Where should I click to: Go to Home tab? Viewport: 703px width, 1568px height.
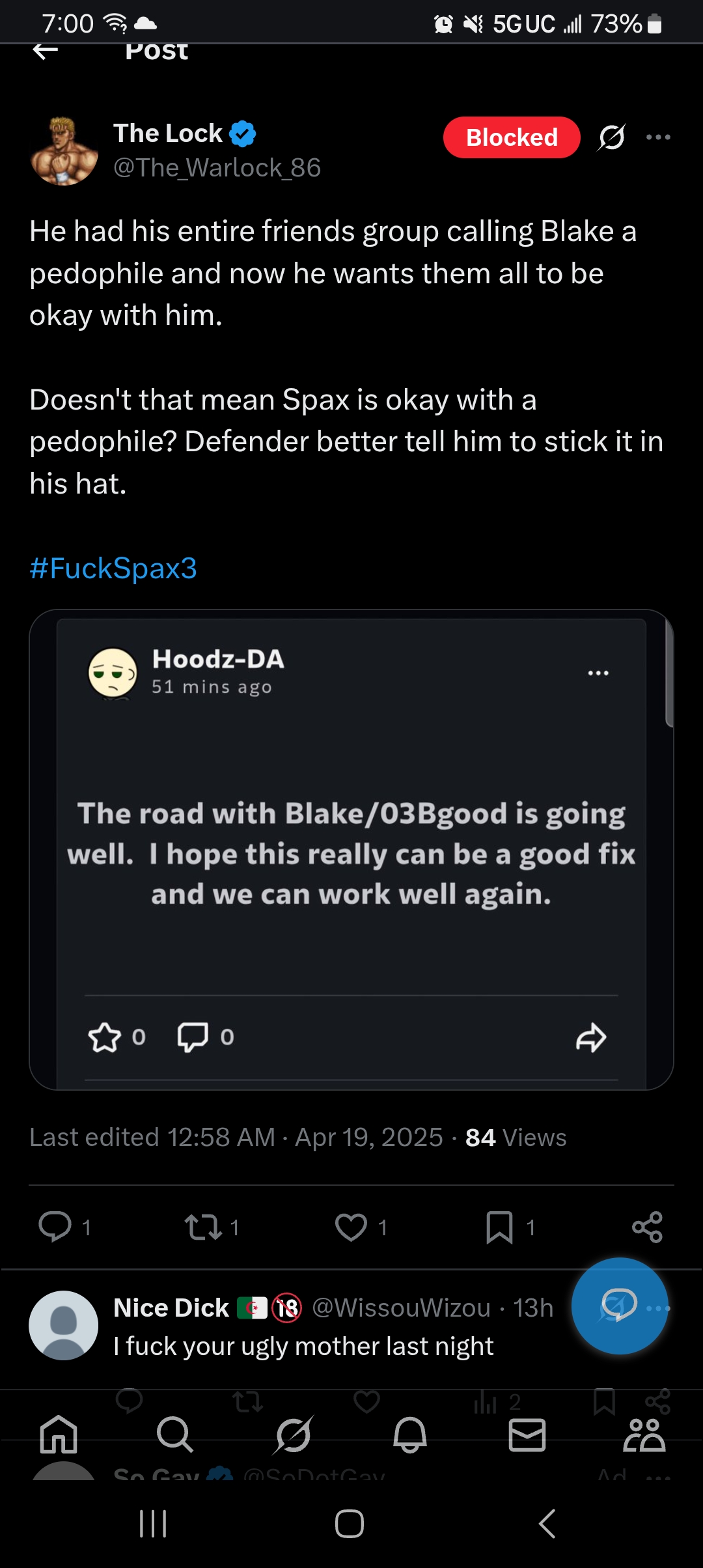tap(59, 1435)
